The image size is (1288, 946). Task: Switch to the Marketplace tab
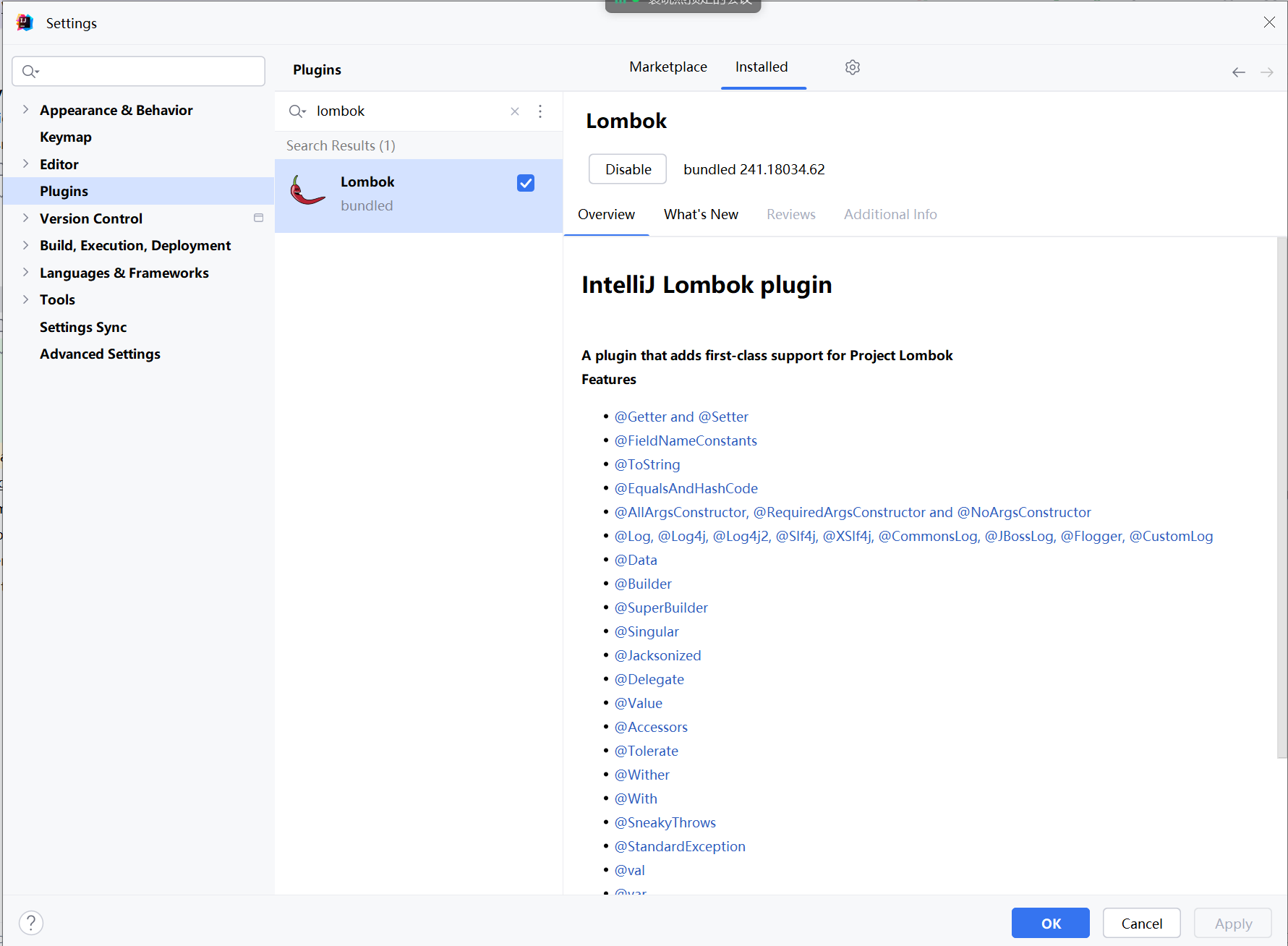pyautogui.click(x=668, y=67)
